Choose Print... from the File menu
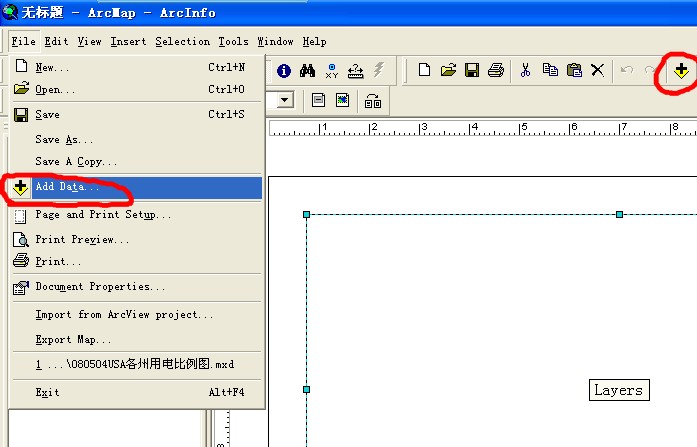The height and width of the screenshot is (447, 697). pos(136,261)
